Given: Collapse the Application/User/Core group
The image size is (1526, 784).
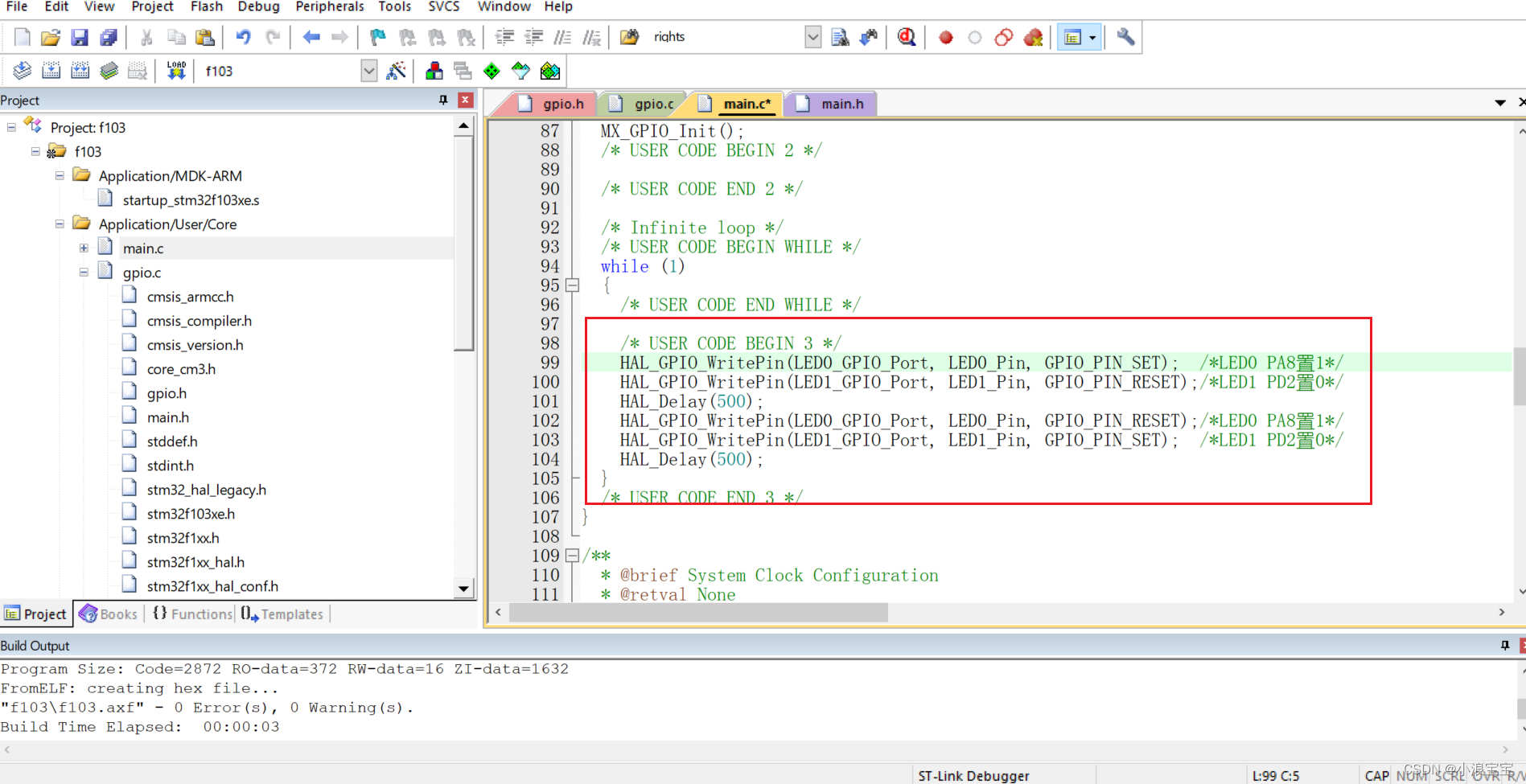Looking at the screenshot, I should point(60,224).
